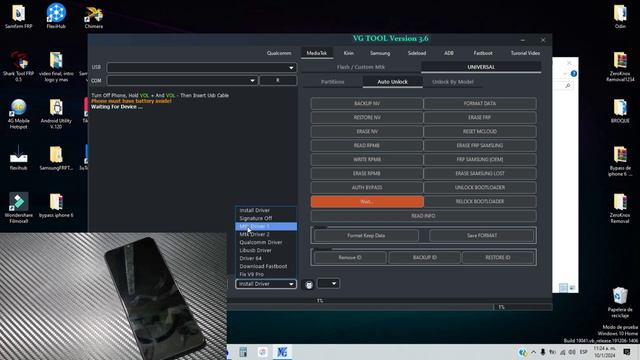Switch to Flash / Custom Mtk tab
The width and height of the screenshot is (640, 360).
point(361,67)
